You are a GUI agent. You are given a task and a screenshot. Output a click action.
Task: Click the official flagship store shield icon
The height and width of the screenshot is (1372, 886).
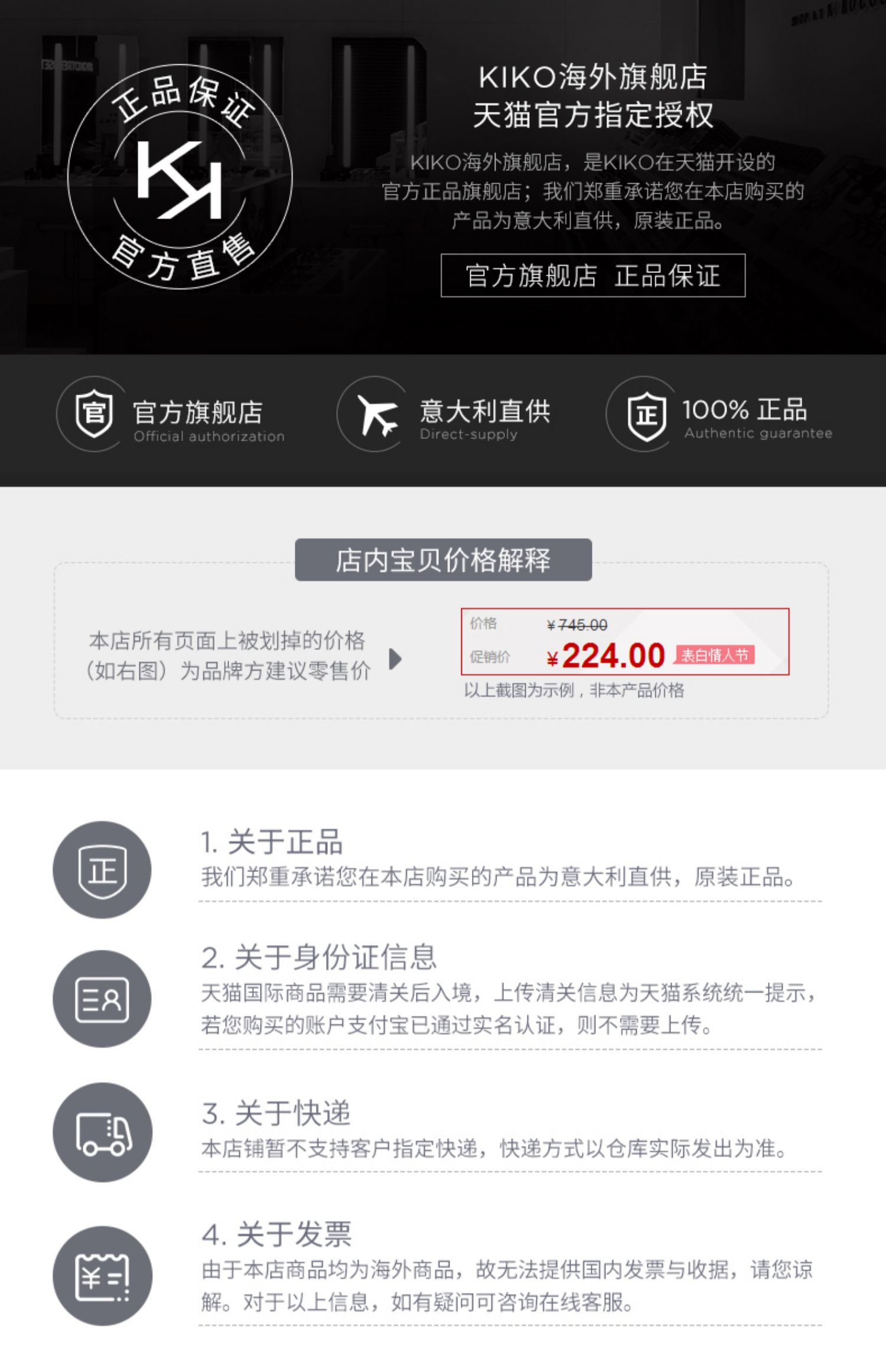(x=94, y=414)
